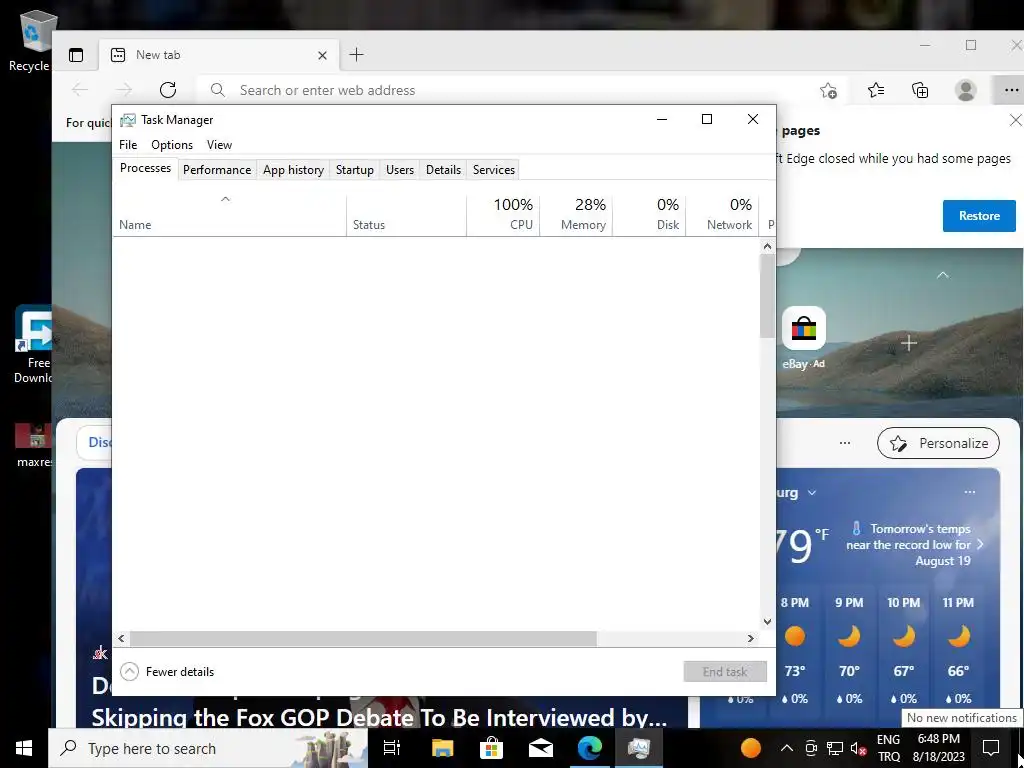Open the View menu in Task Manager

click(x=219, y=145)
